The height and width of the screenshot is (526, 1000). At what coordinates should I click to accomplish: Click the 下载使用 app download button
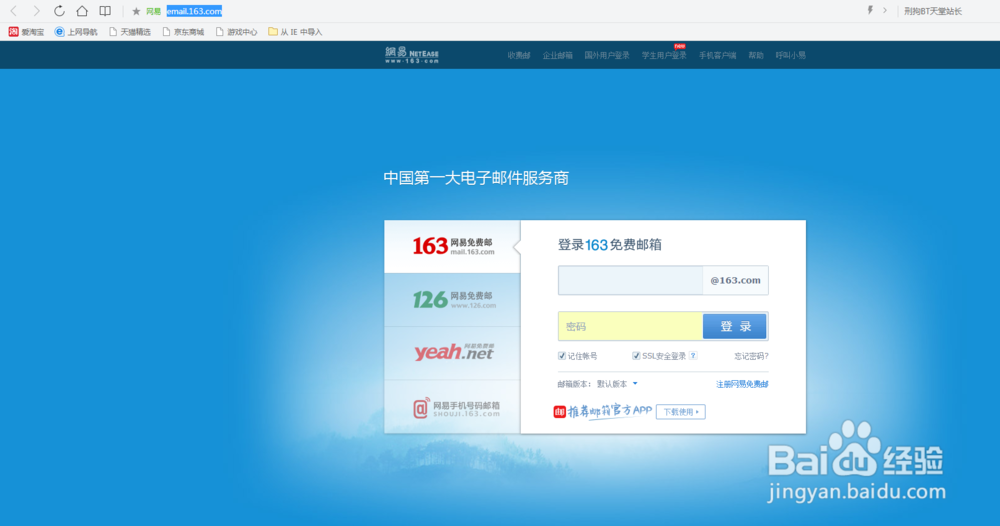click(x=680, y=412)
